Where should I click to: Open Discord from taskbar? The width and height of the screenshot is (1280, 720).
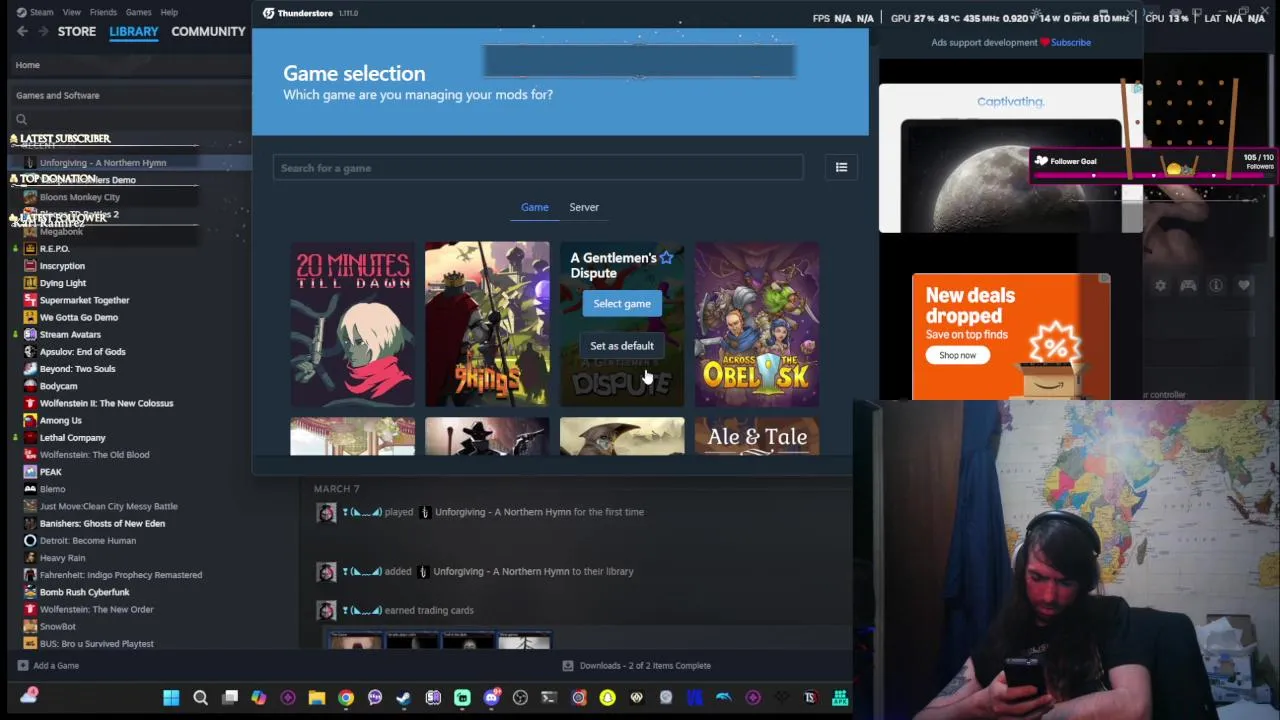point(491,697)
